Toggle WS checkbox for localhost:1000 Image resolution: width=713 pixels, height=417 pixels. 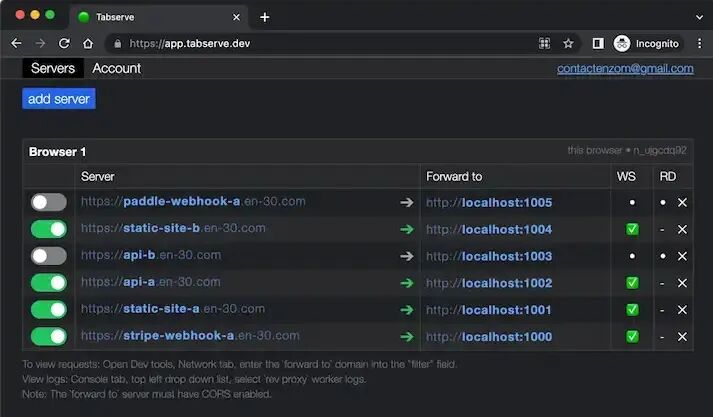[632, 337]
